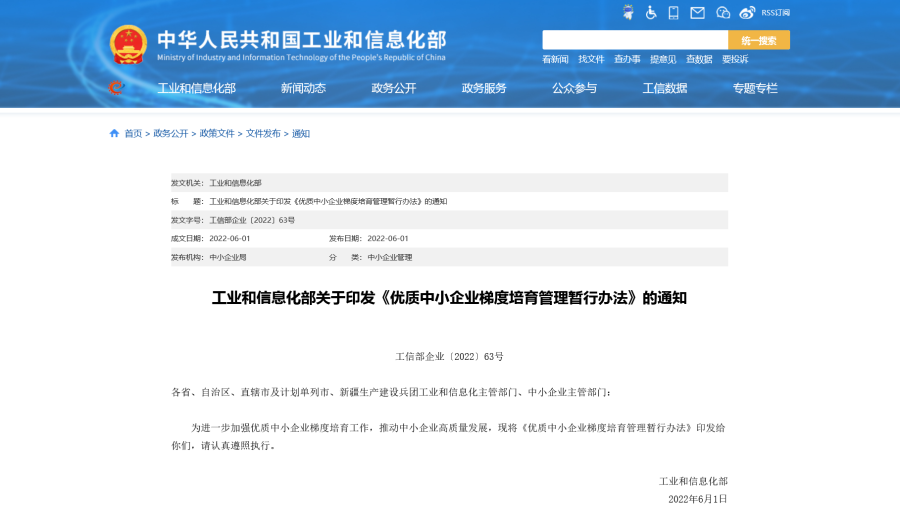The width and height of the screenshot is (900, 506).
Task: Open 专题专栏 navigation menu
Action: click(x=755, y=88)
